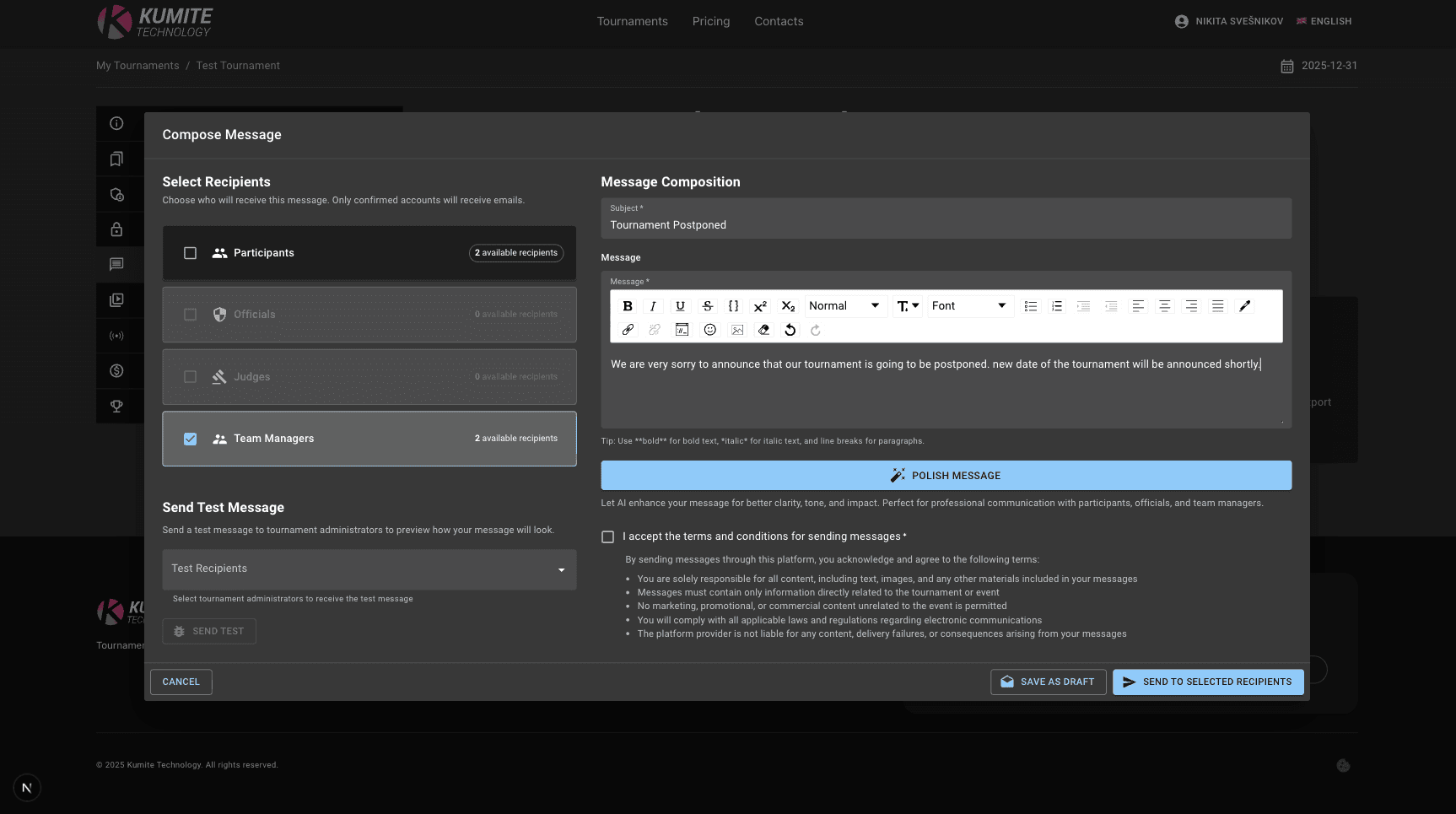1456x814 pixels.
Task: Check the Participants recipients checkbox
Action: pyautogui.click(x=190, y=252)
